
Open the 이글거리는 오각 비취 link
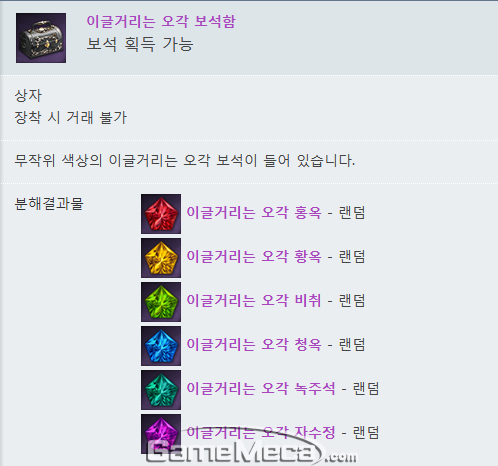[x=254, y=301]
